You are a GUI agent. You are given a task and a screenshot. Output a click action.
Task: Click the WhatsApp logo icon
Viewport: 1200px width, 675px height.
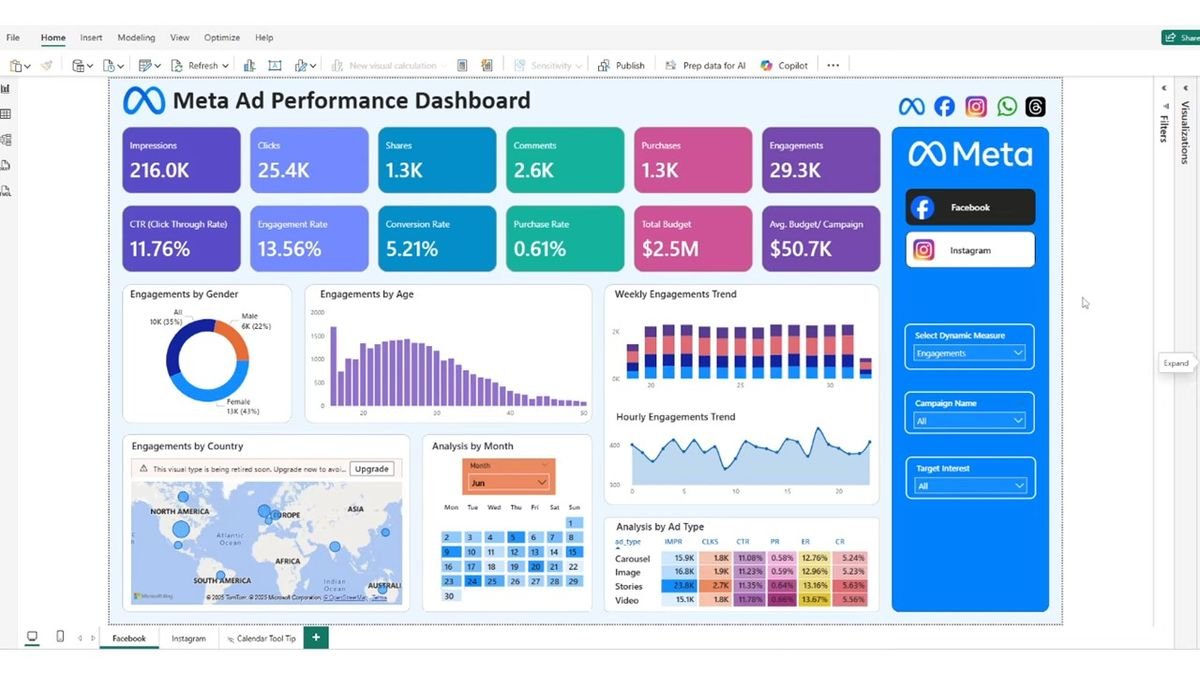(x=1007, y=106)
